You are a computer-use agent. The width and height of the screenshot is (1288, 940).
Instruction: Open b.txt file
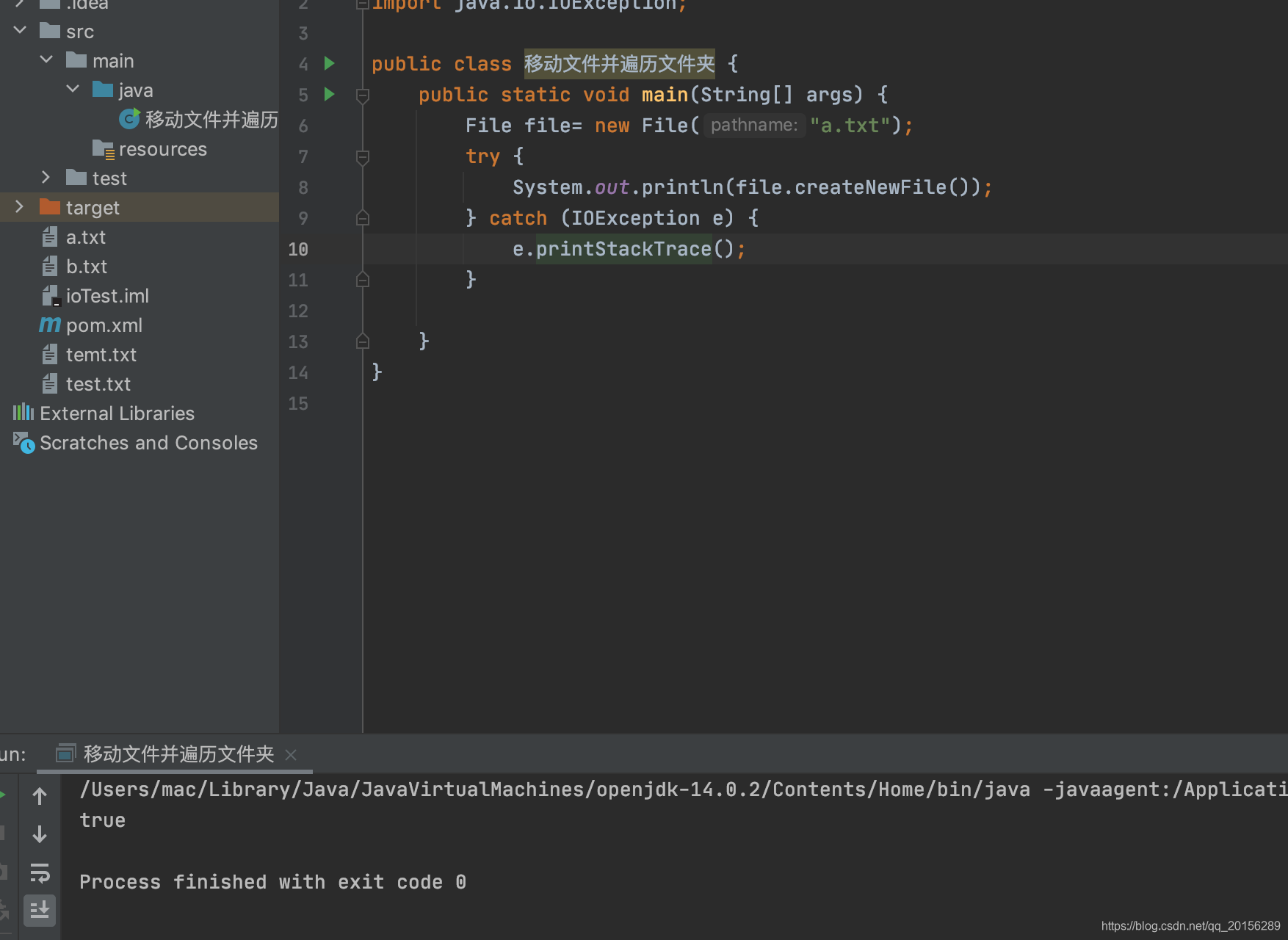[x=87, y=267]
